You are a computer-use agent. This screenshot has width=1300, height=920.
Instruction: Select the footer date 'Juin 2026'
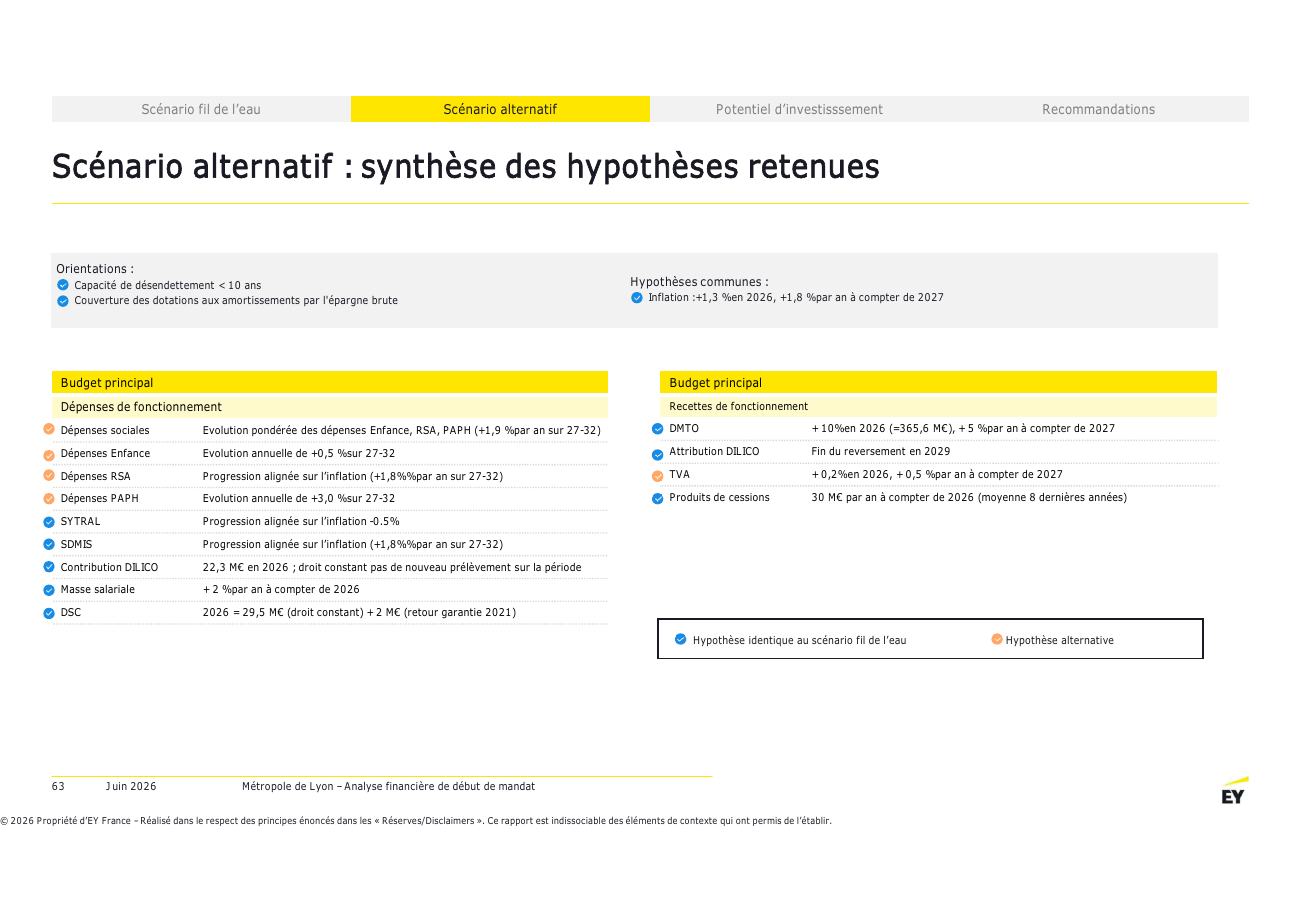(131, 786)
